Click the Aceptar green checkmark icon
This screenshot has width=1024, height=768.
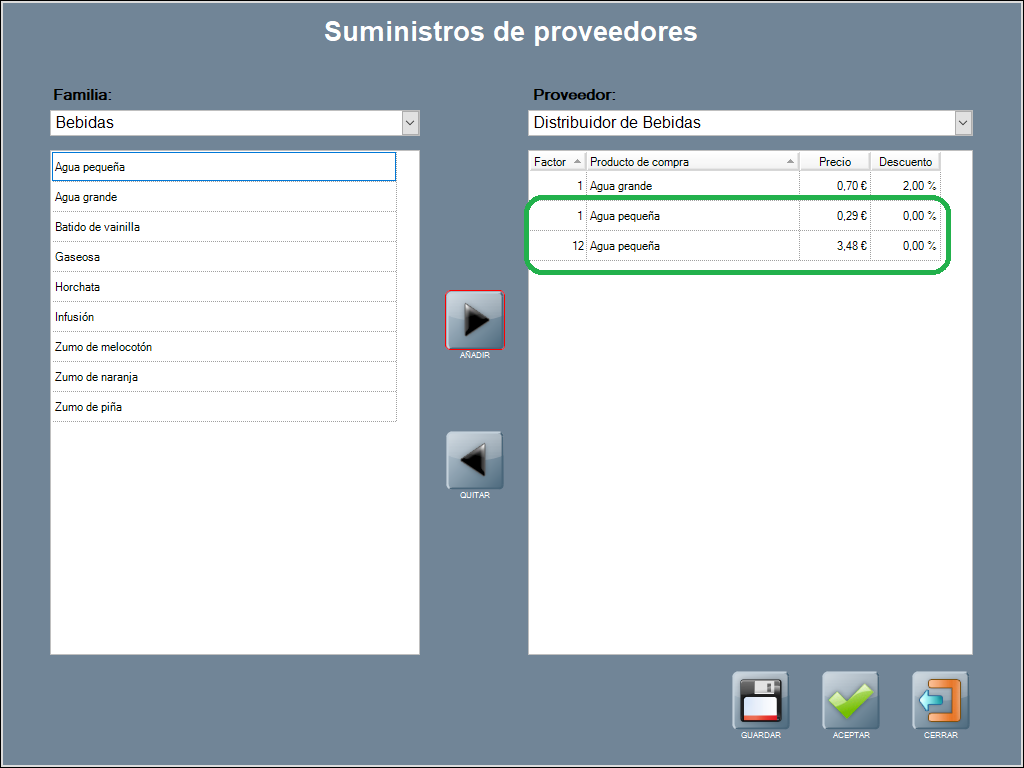(850, 701)
